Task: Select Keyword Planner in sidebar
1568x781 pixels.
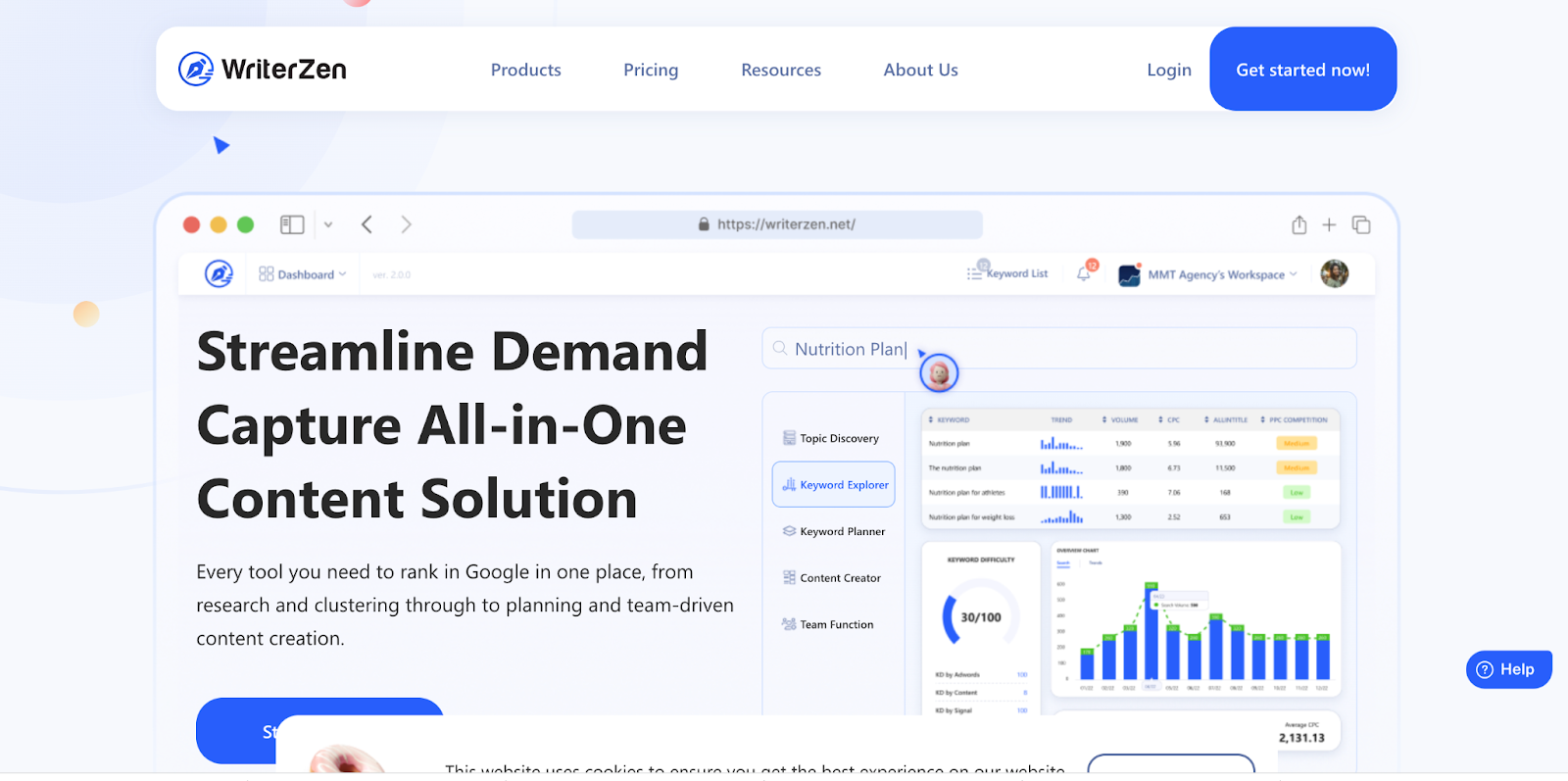Action: coord(834,531)
